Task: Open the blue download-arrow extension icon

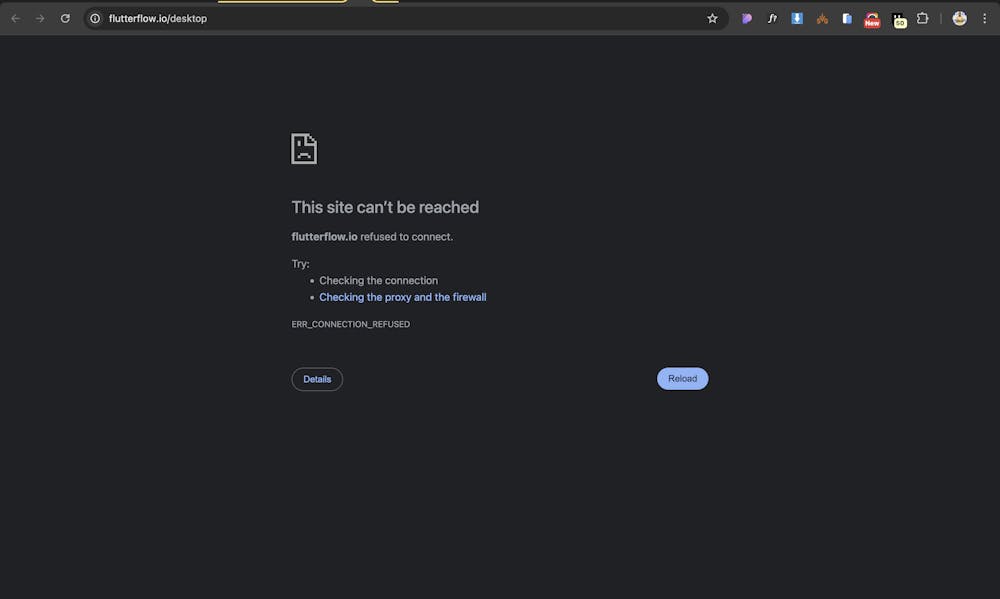Action: pyautogui.click(x=797, y=18)
